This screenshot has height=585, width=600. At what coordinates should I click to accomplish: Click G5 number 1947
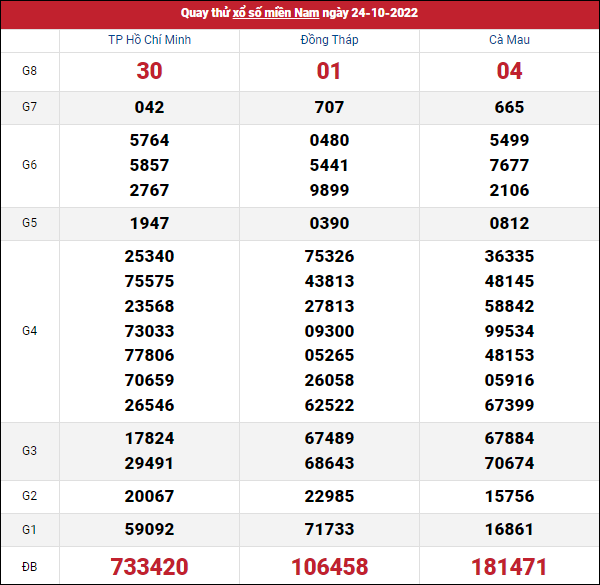(x=149, y=223)
